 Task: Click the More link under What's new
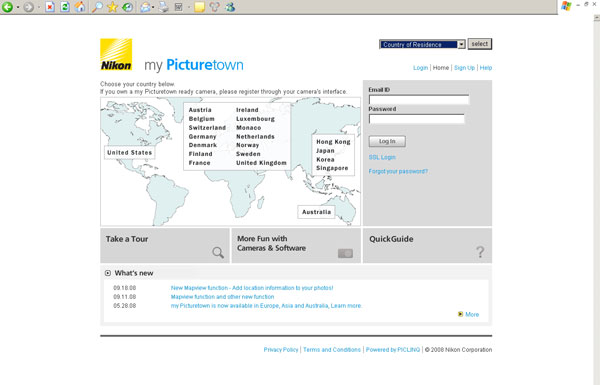point(472,314)
